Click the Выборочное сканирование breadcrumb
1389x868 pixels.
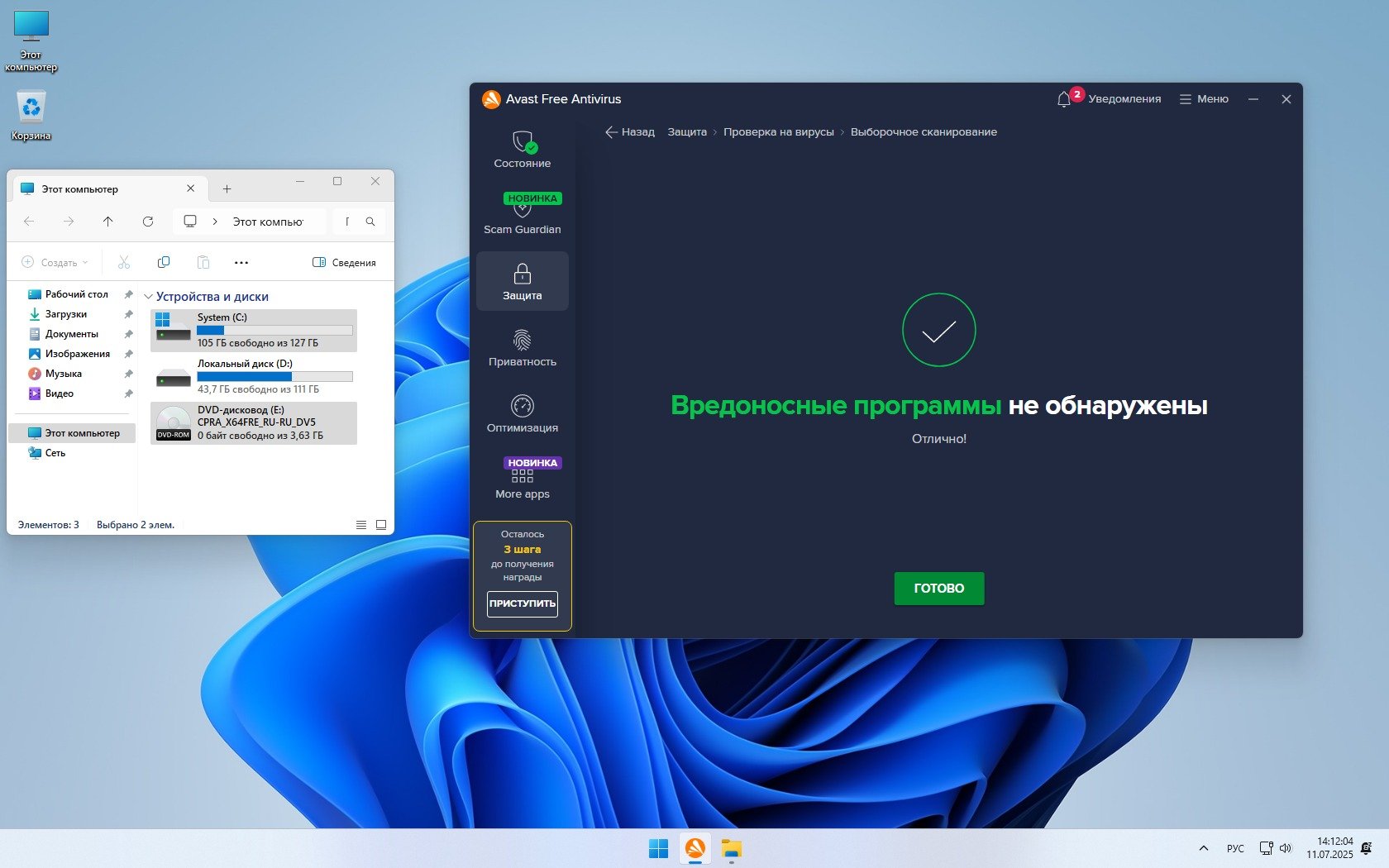(x=924, y=132)
